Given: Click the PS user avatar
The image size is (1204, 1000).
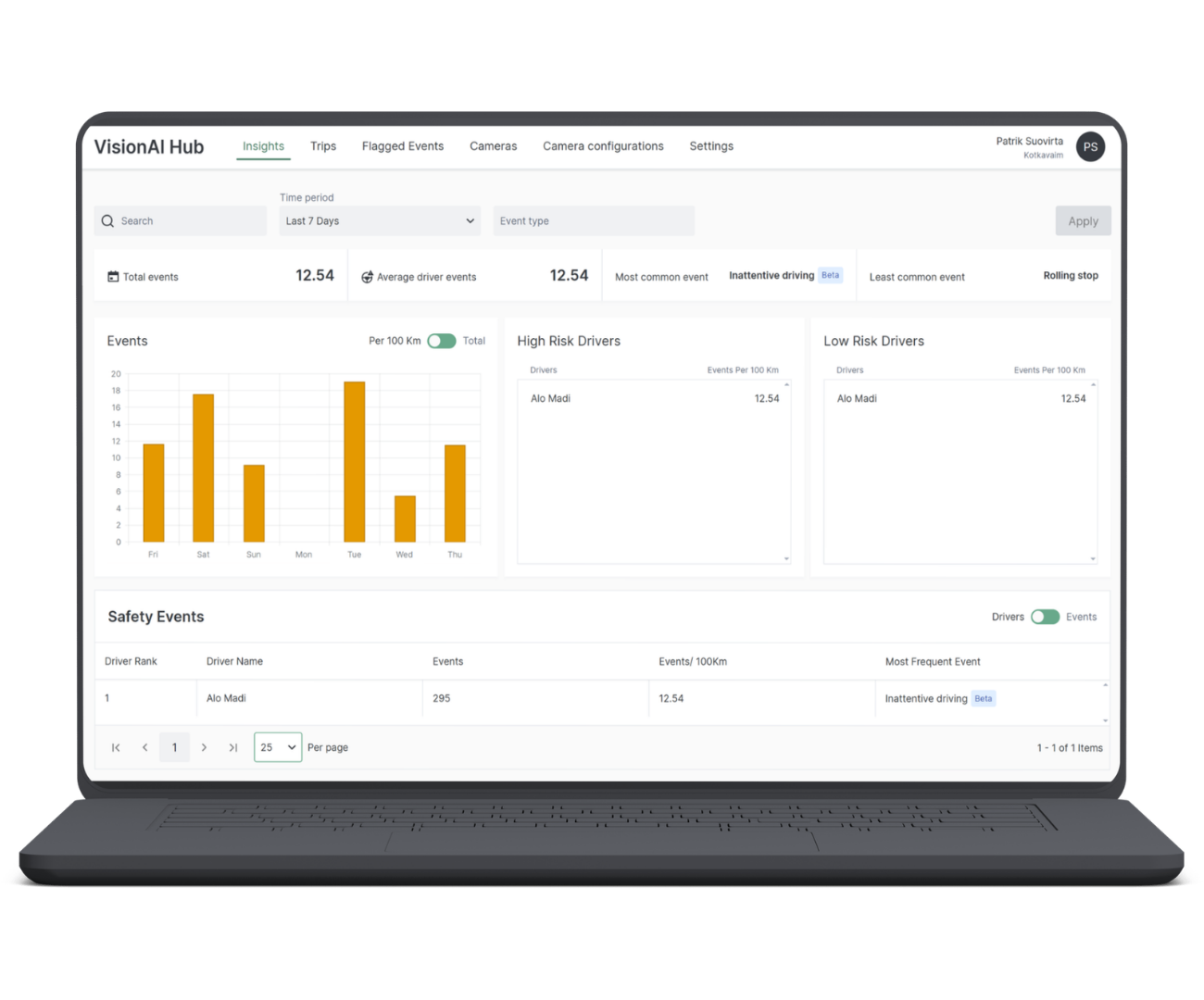Looking at the screenshot, I should [1090, 147].
